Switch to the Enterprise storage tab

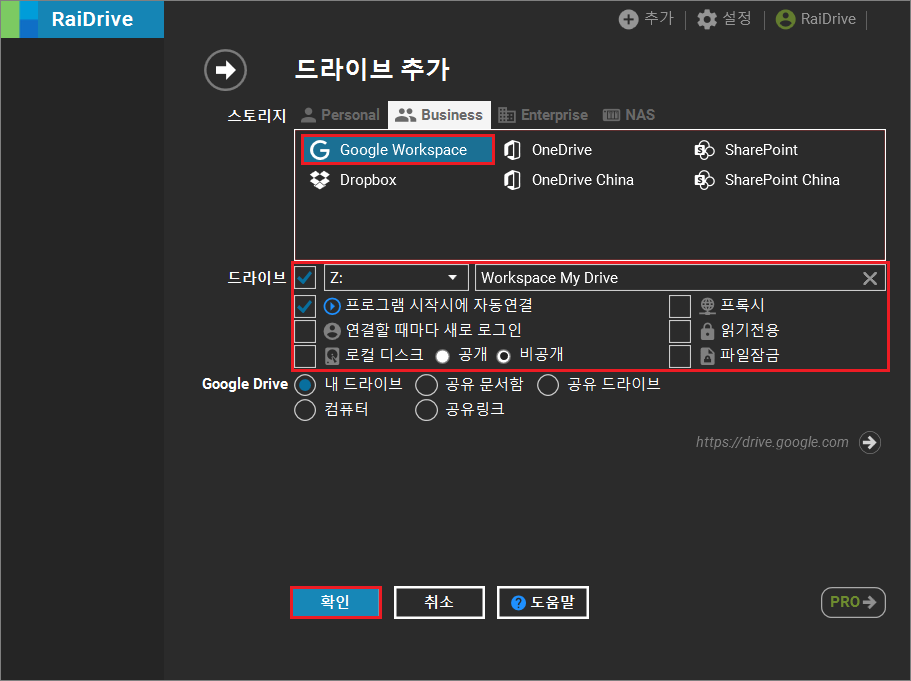coord(543,115)
